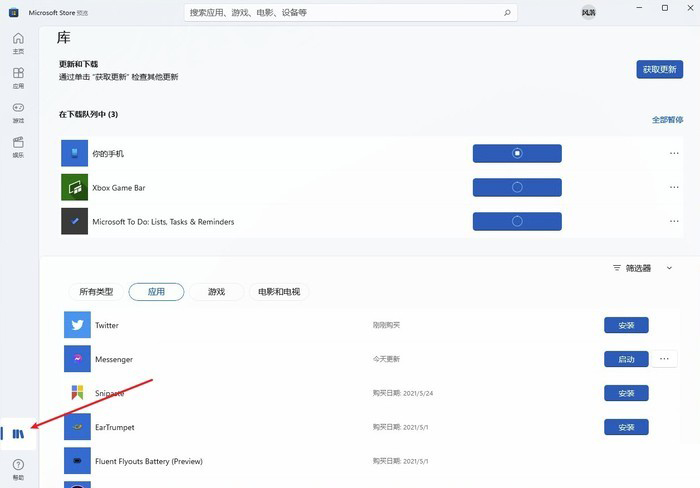The width and height of the screenshot is (700, 488).
Task: Click the 获取更新 button
Action: pos(659,69)
